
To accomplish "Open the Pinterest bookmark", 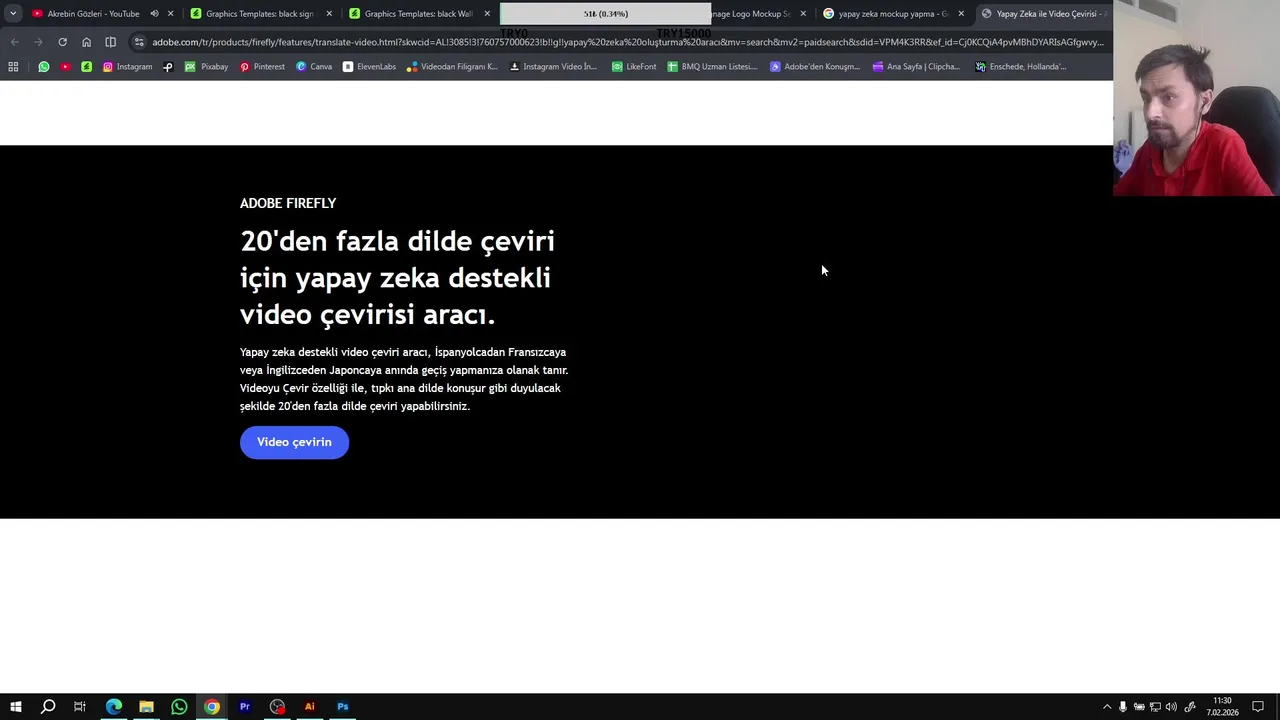I will coord(262,67).
